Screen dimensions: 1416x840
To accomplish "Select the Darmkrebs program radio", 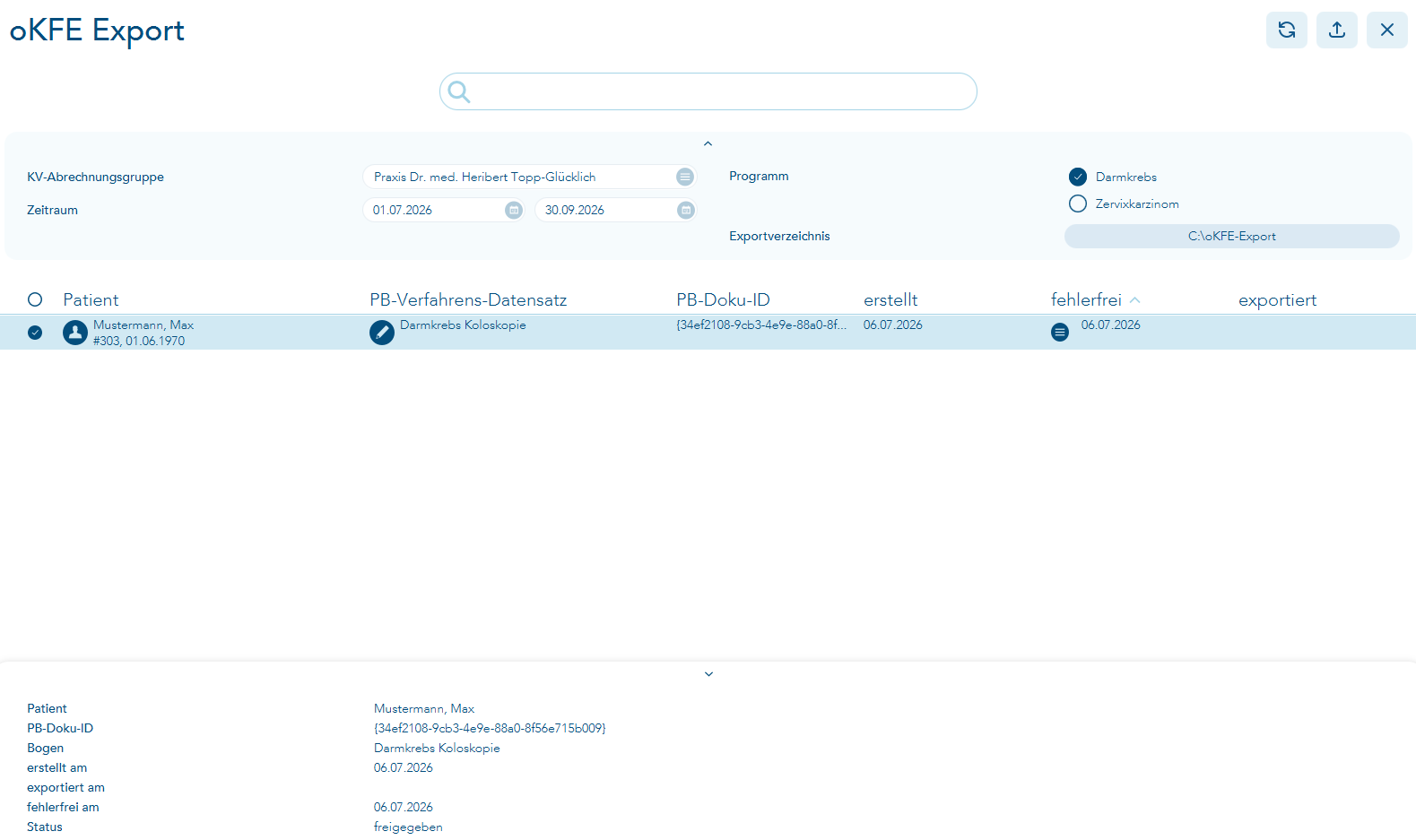I will point(1078,177).
